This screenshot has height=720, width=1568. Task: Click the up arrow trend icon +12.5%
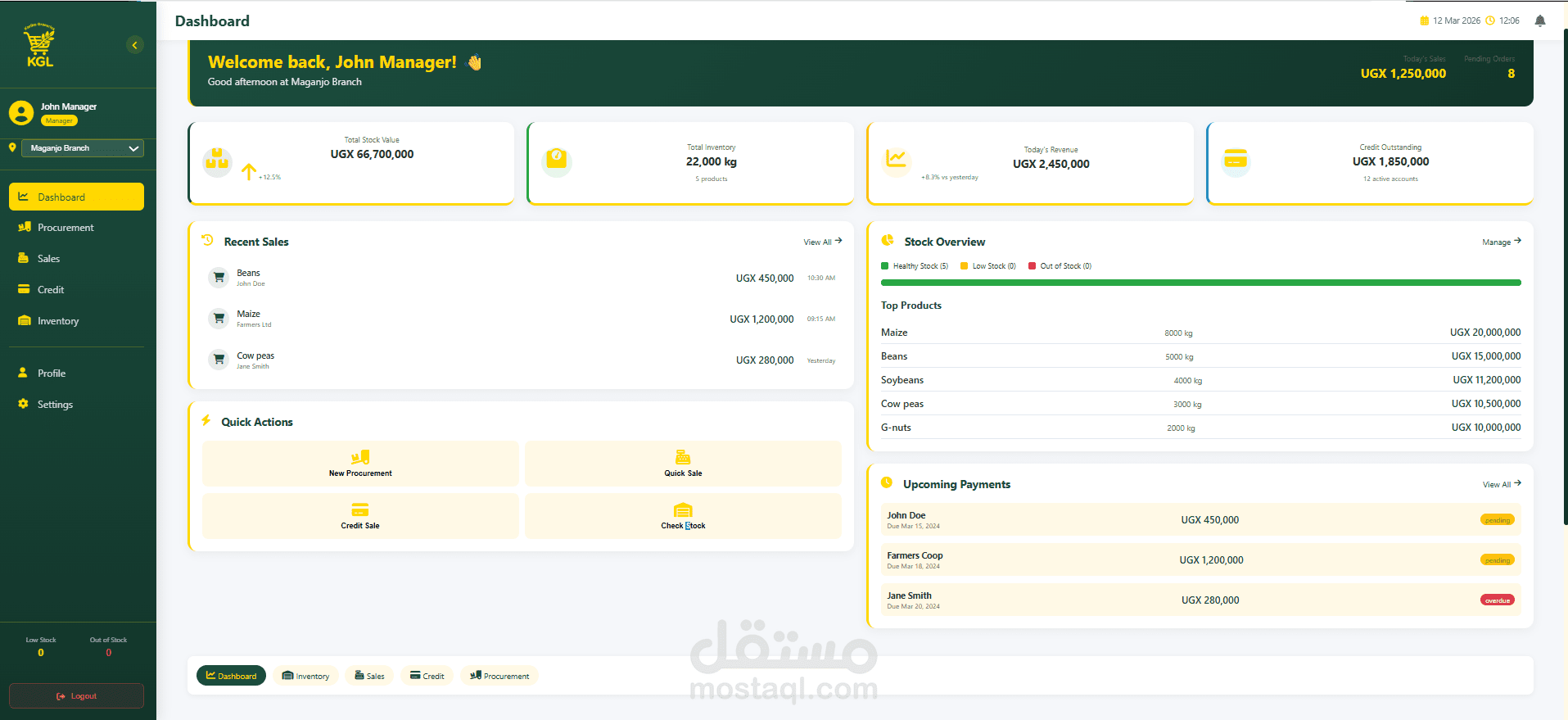[x=249, y=172]
